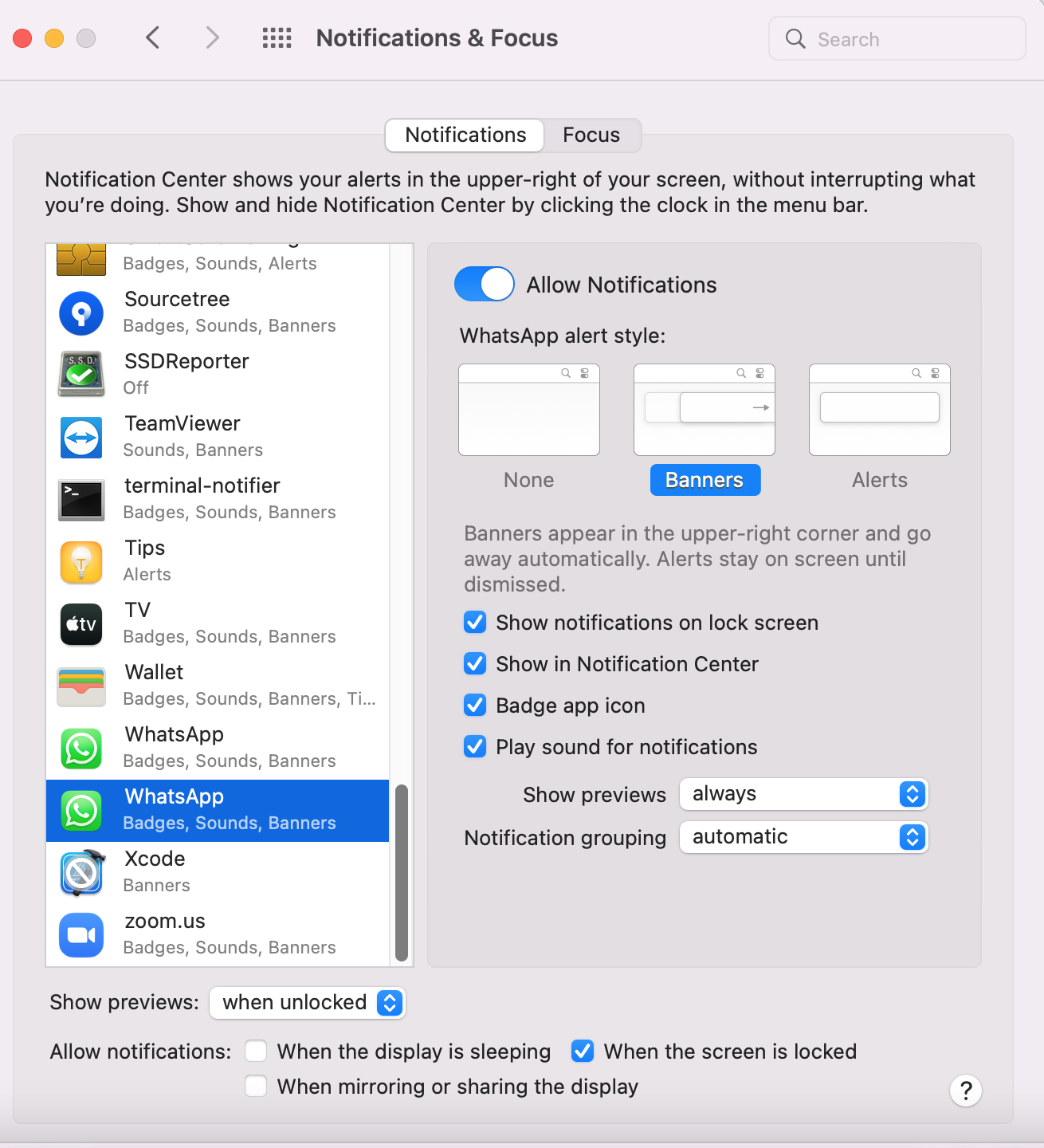This screenshot has width=1044, height=1148.
Task: Click the Apple TV app icon
Action: pos(81,624)
